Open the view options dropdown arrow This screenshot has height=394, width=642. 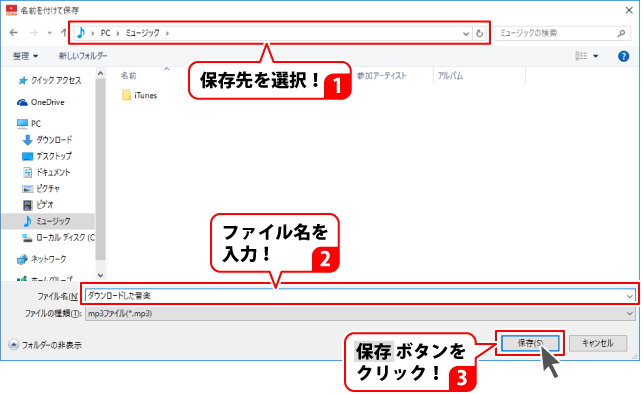click(596, 56)
